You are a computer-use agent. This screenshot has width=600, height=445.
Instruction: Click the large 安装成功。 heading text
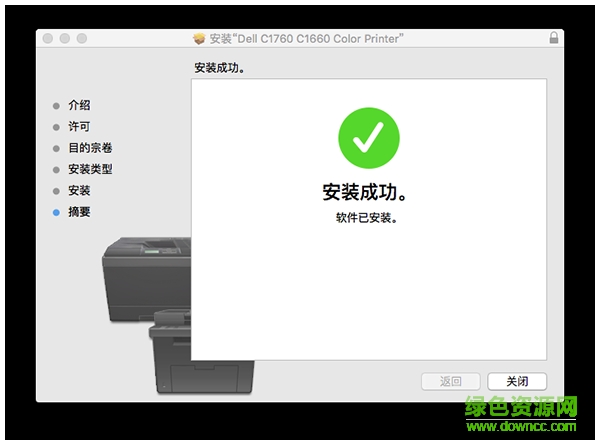pos(364,192)
